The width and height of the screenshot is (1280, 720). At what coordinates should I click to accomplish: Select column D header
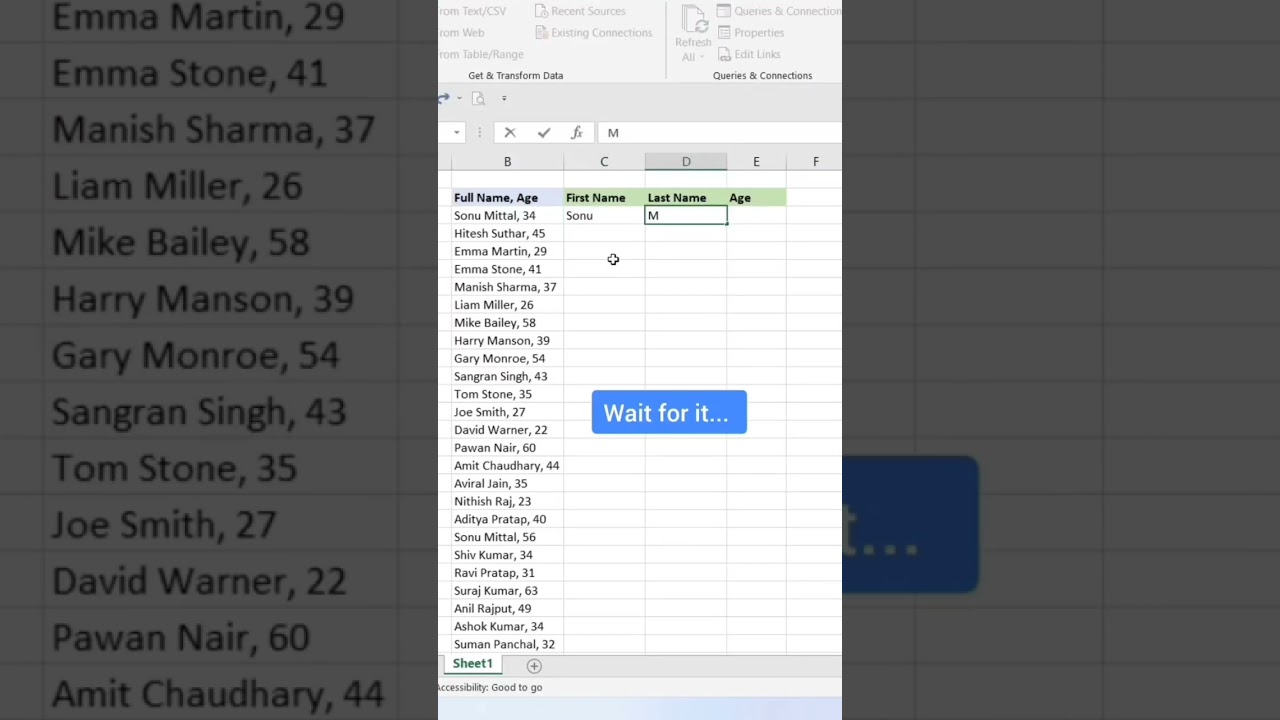[686, 162]
